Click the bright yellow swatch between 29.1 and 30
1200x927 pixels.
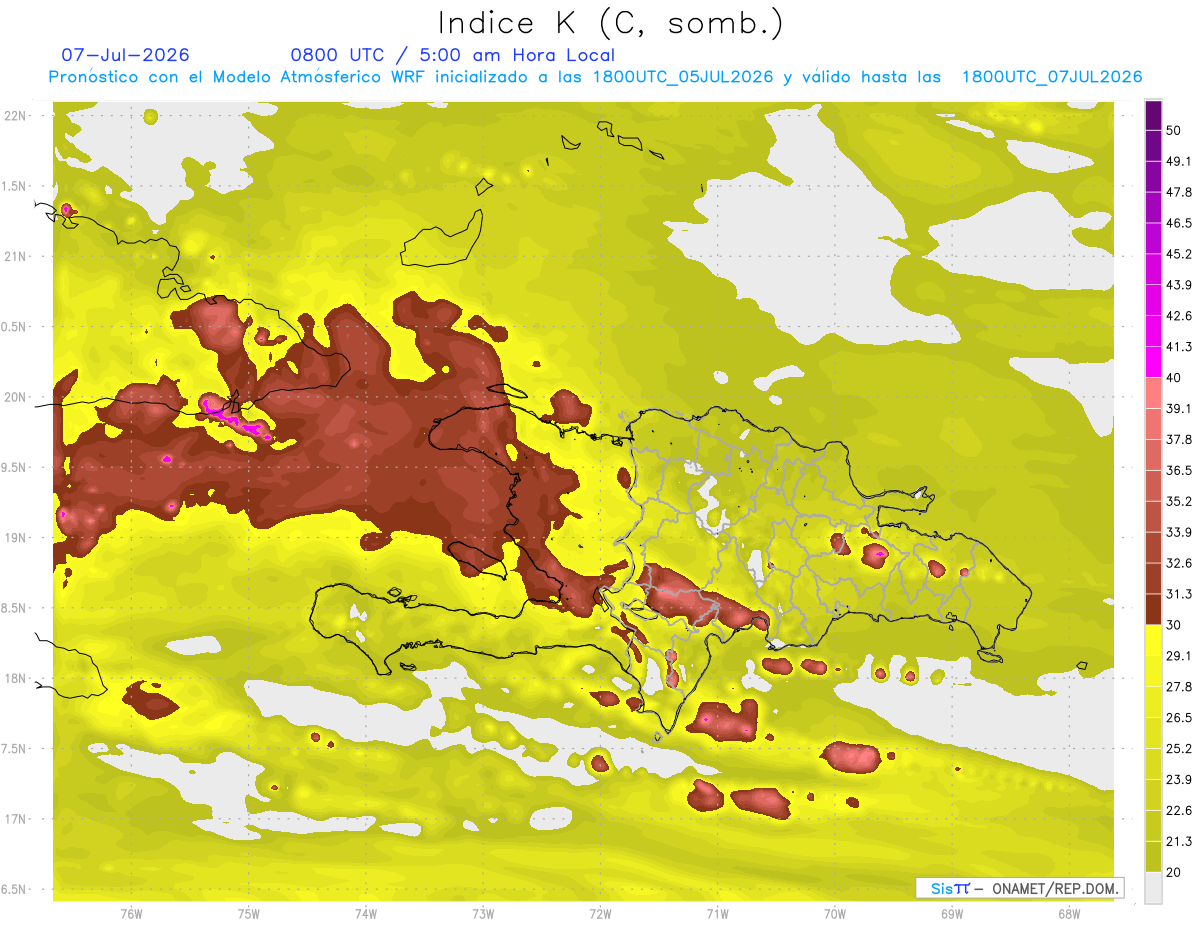pyautogui.click(x=1154, y=640)
